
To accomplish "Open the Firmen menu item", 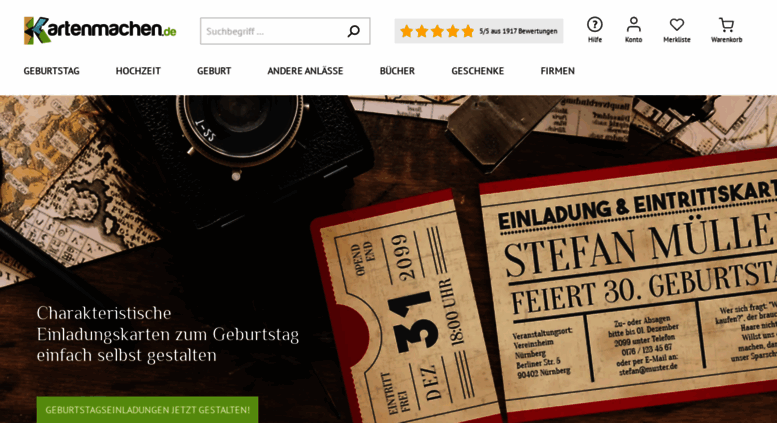I will [557, 71].
